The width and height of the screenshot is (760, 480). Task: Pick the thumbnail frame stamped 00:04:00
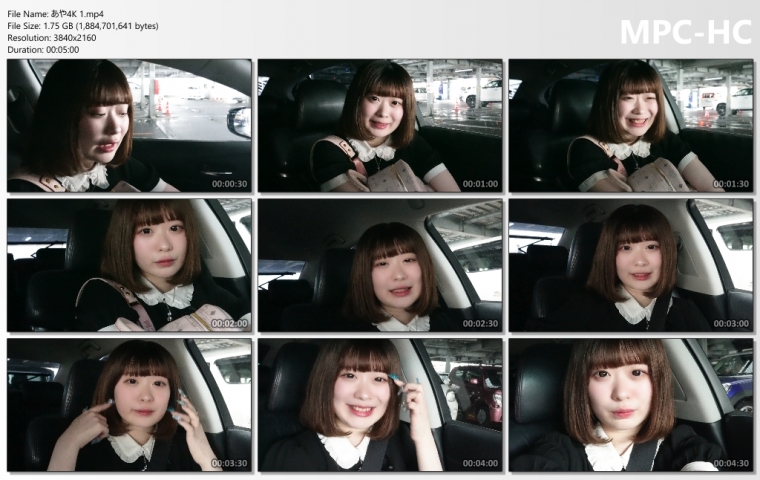pos(380,405)
